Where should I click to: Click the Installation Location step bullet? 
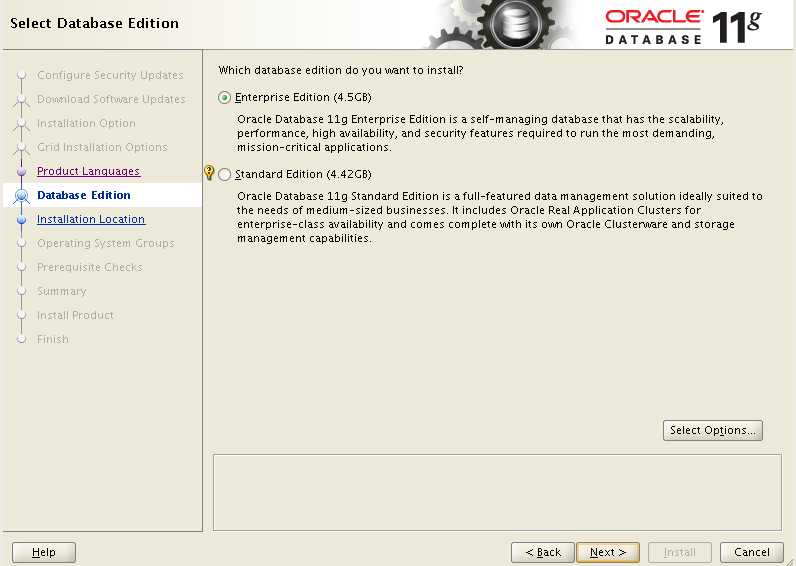(x=21, y=220)
